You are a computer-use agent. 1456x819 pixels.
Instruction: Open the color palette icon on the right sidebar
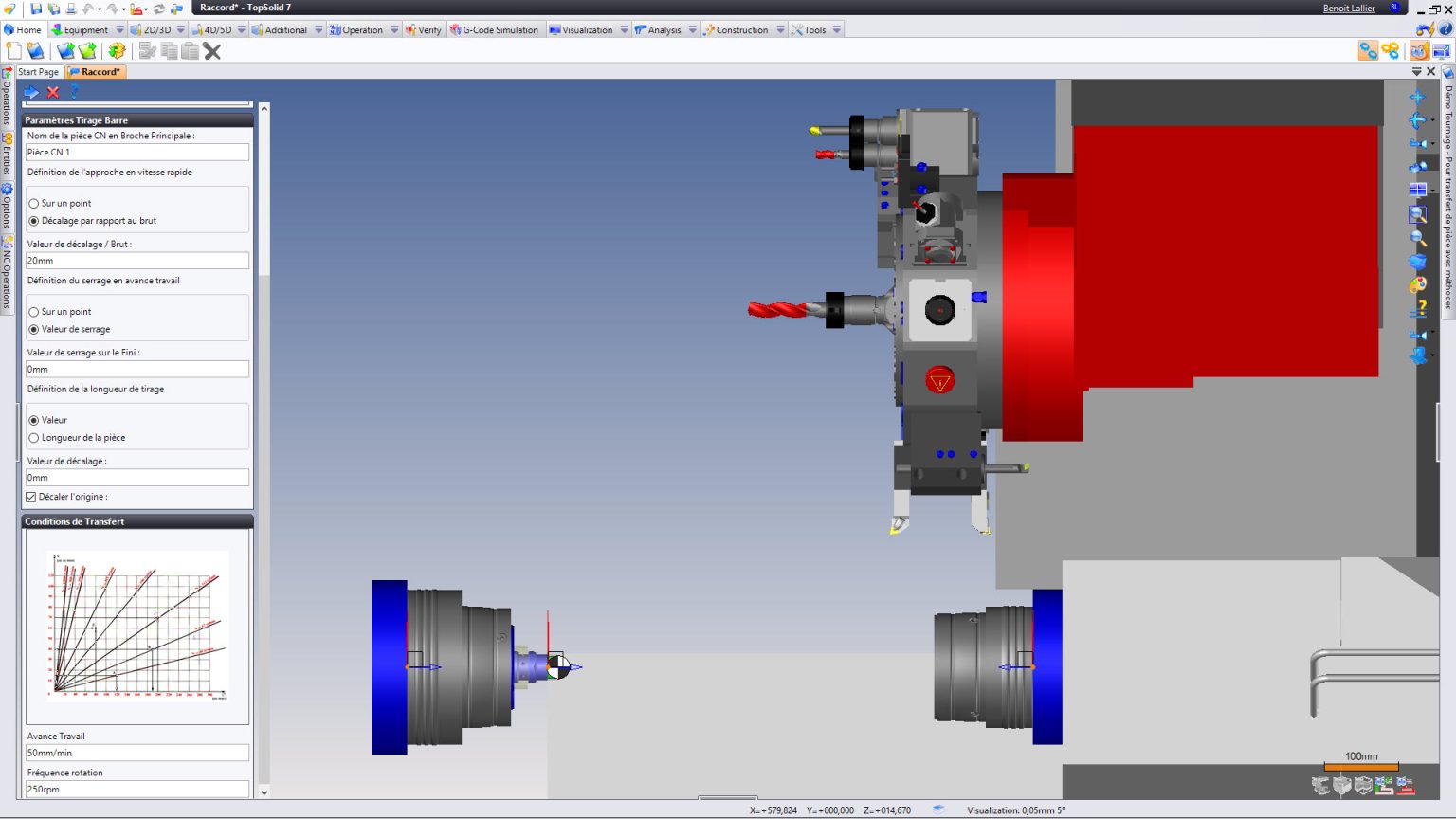click(x=1418, y=284)
